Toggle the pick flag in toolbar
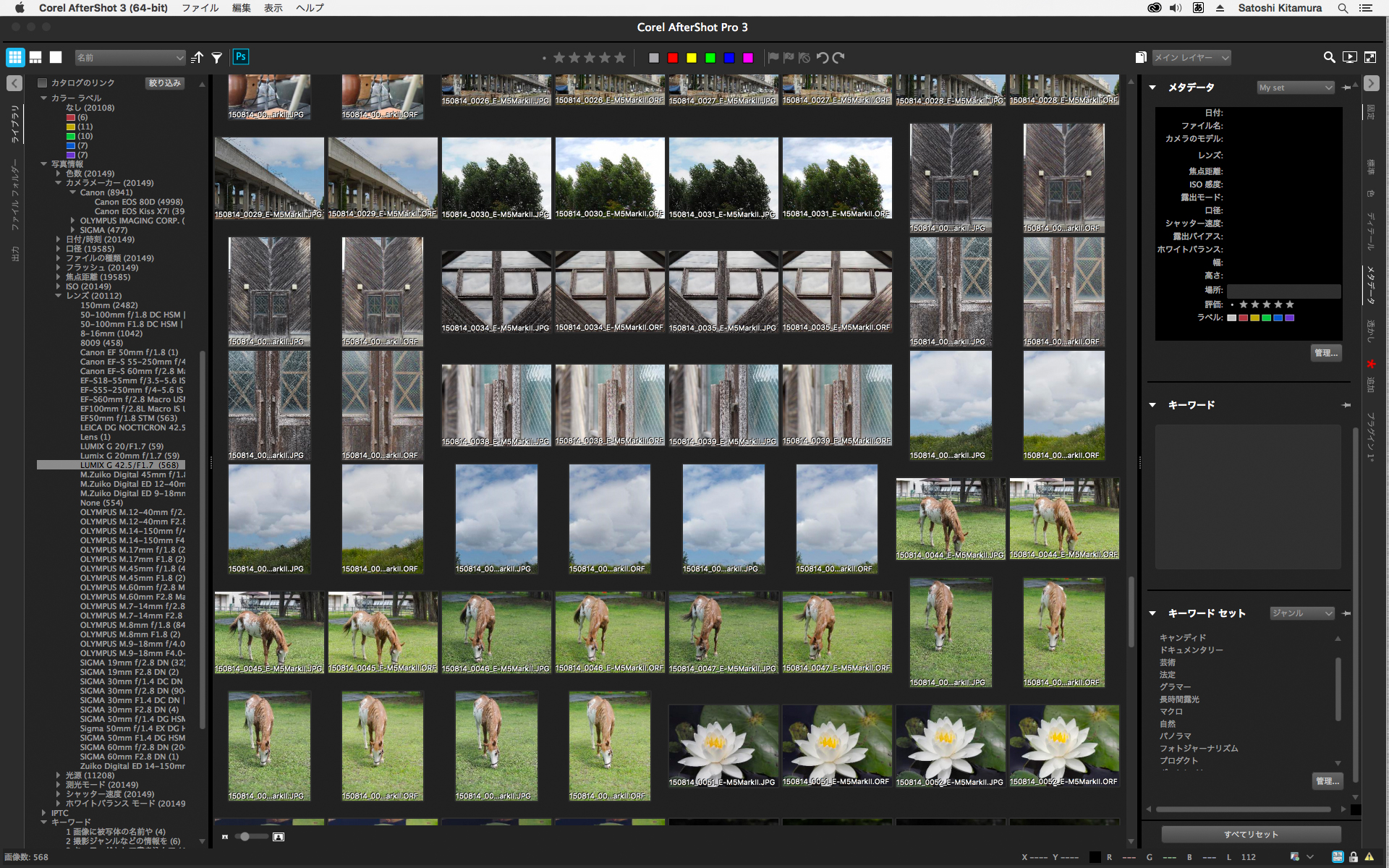This screenshot has width=1389, height=868. point(773,58)
